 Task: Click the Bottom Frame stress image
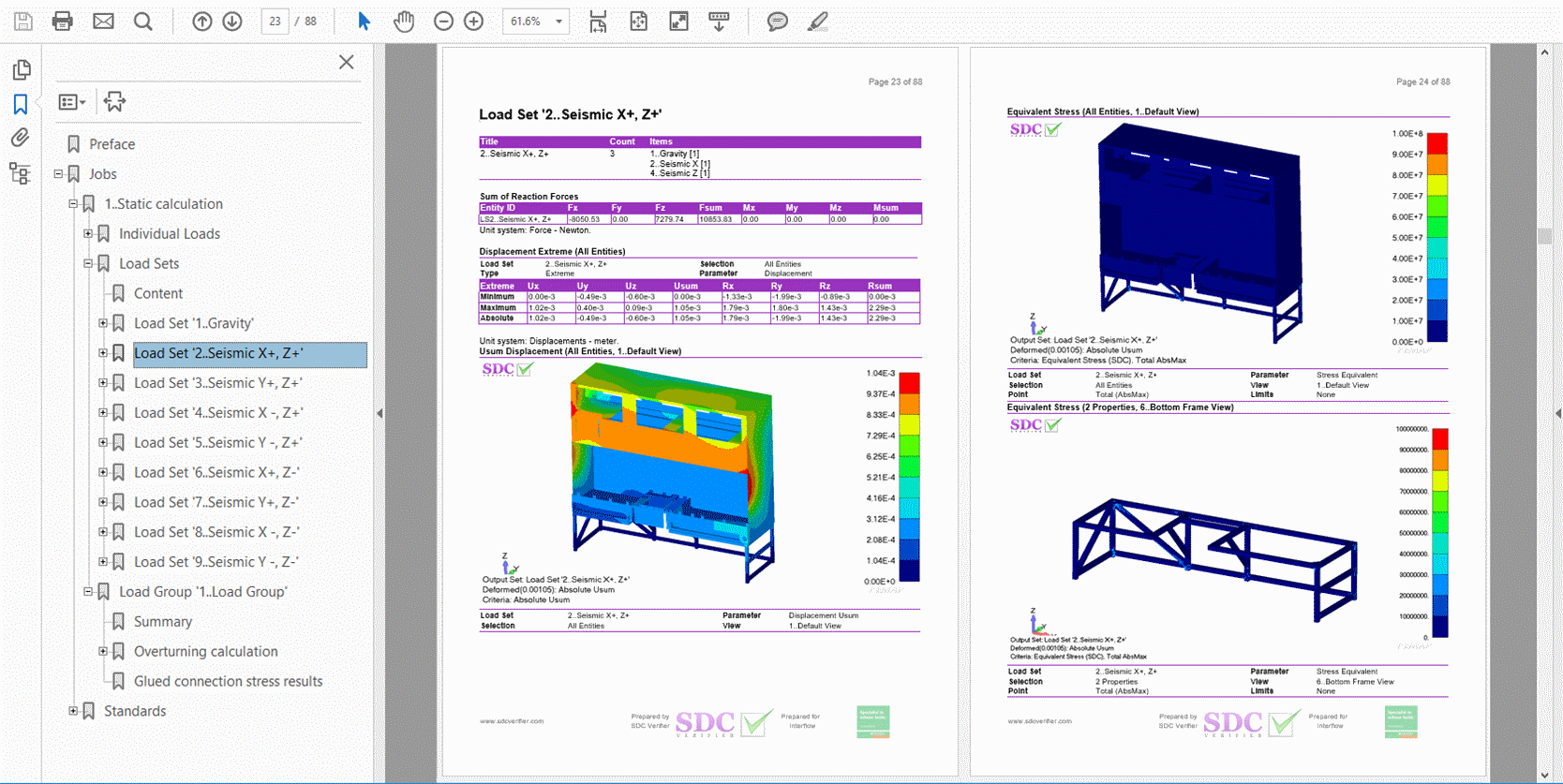coord(1215,559)
